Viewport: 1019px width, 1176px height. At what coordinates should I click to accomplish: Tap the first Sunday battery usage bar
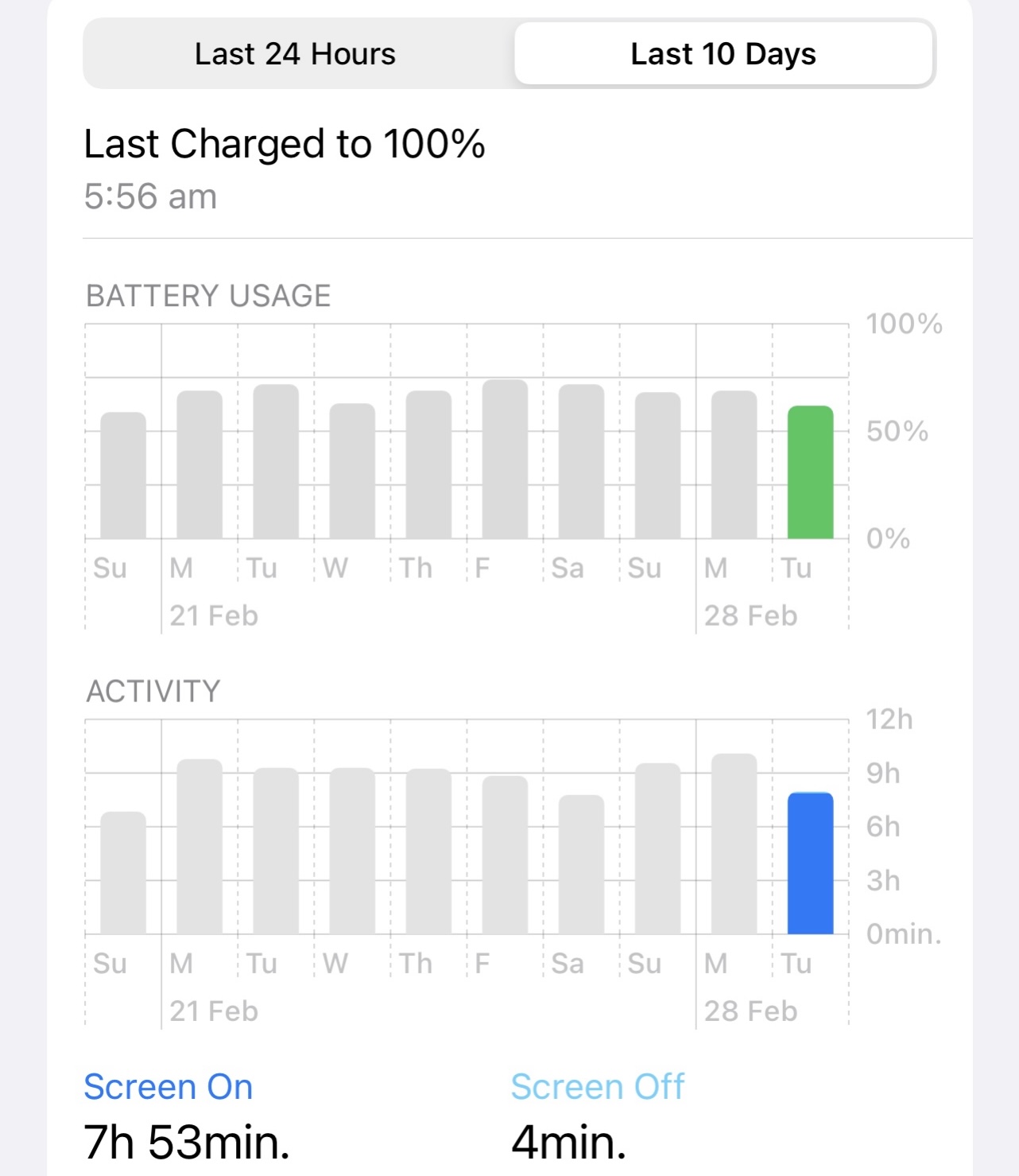tap(123, 475)
